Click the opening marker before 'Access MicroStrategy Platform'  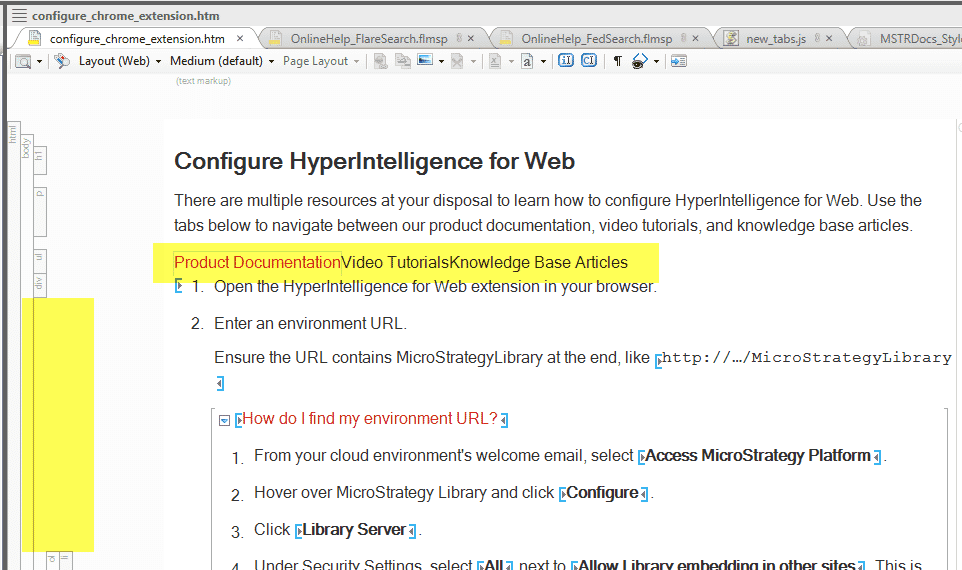coord(642,457)
